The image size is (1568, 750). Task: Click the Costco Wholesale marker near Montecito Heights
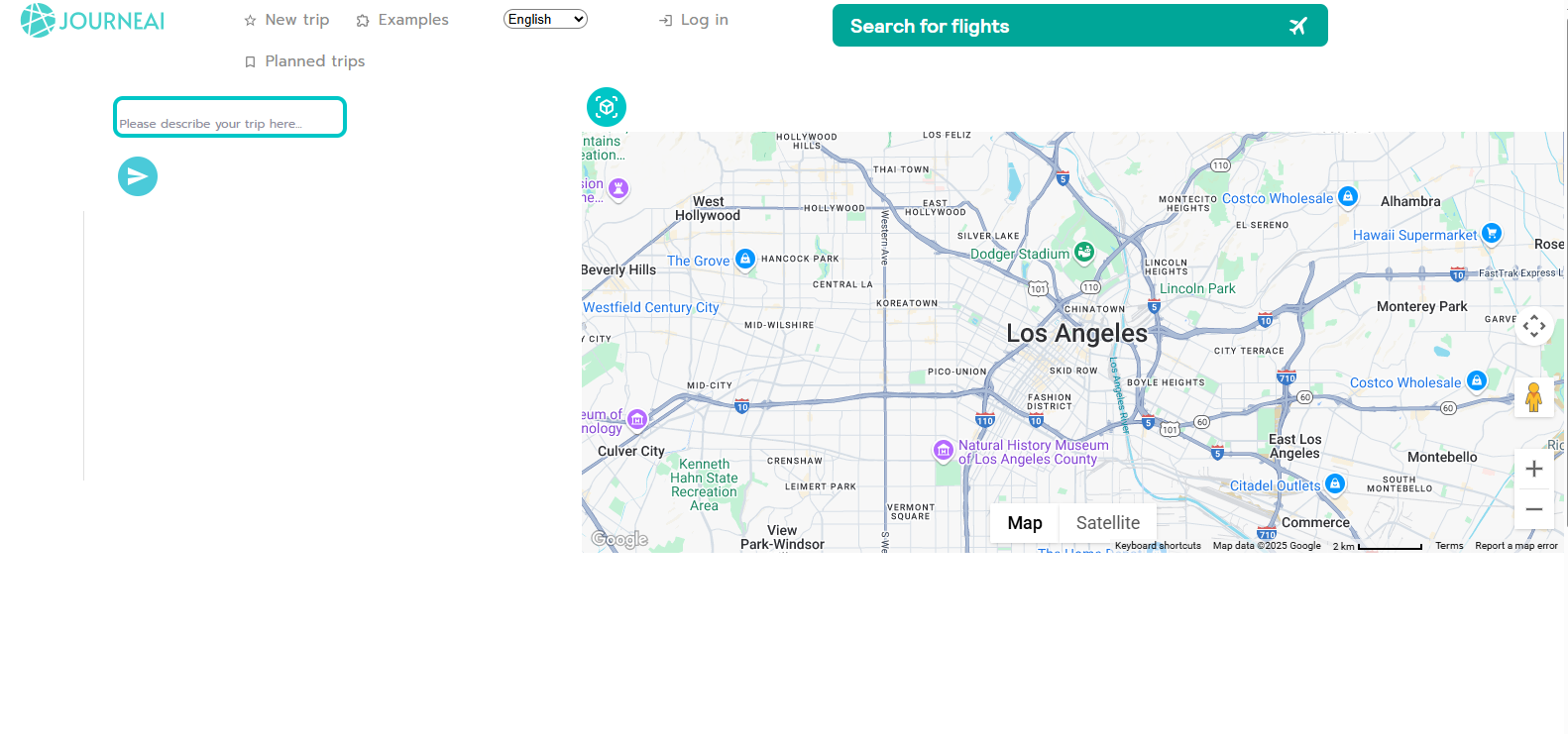[1348, 196]
